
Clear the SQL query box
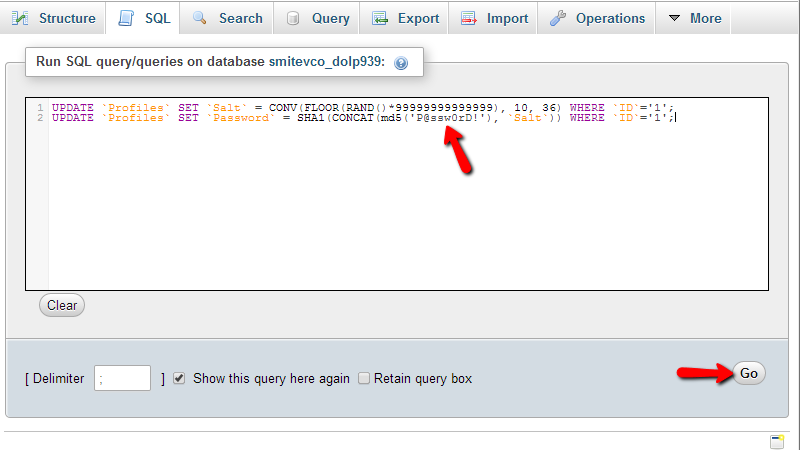click(62, 305)
